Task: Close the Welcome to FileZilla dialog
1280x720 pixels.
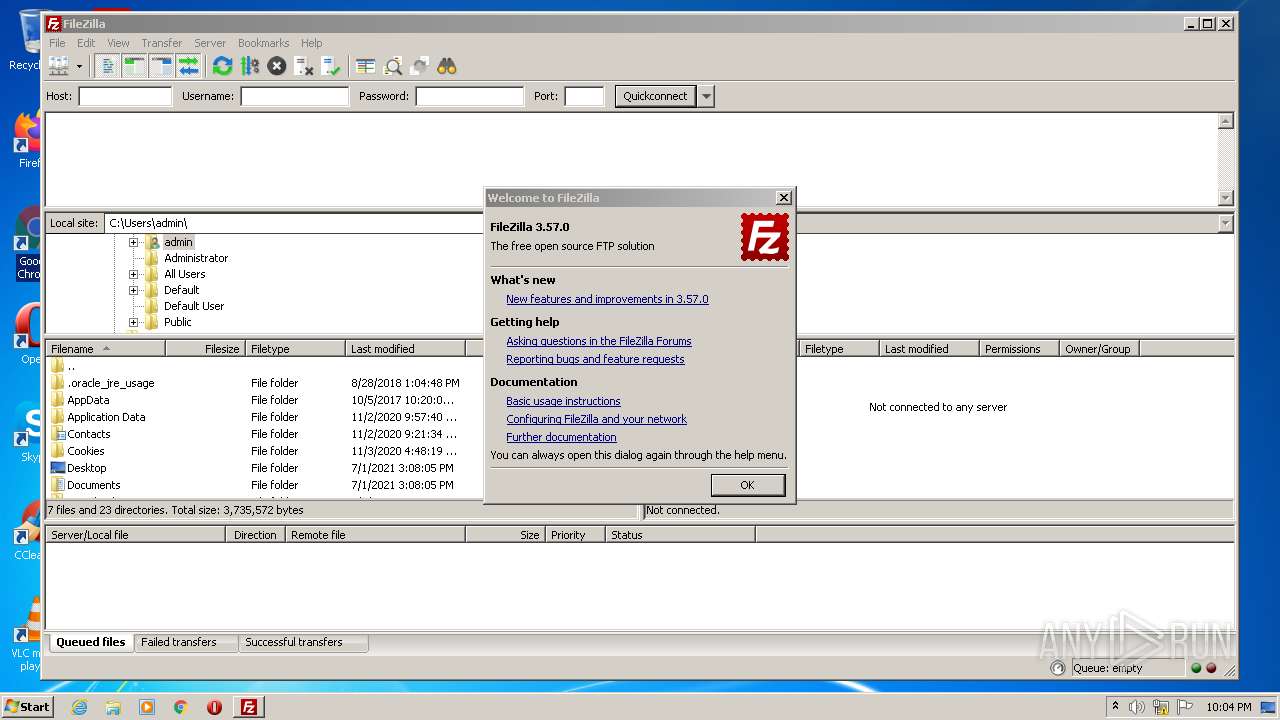Action: click(784, 198)
